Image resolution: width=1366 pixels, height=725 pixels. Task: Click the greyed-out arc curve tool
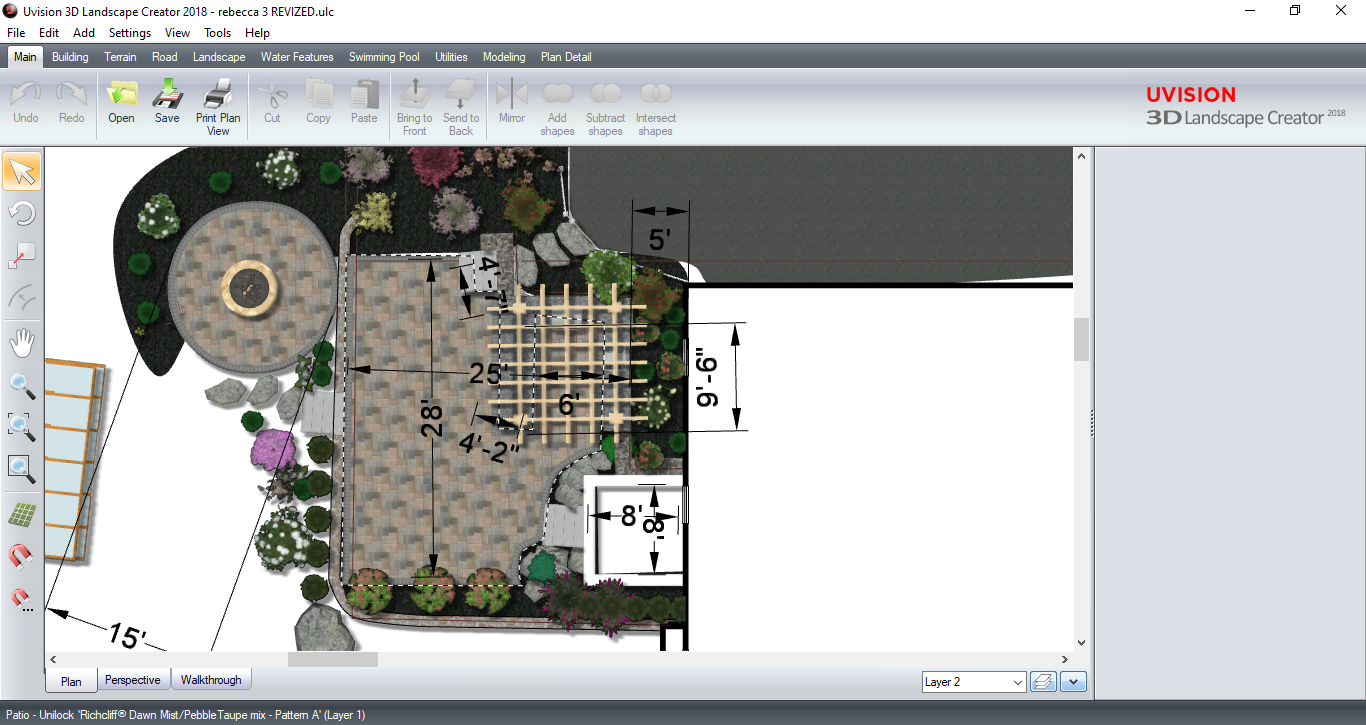[22, 298]
